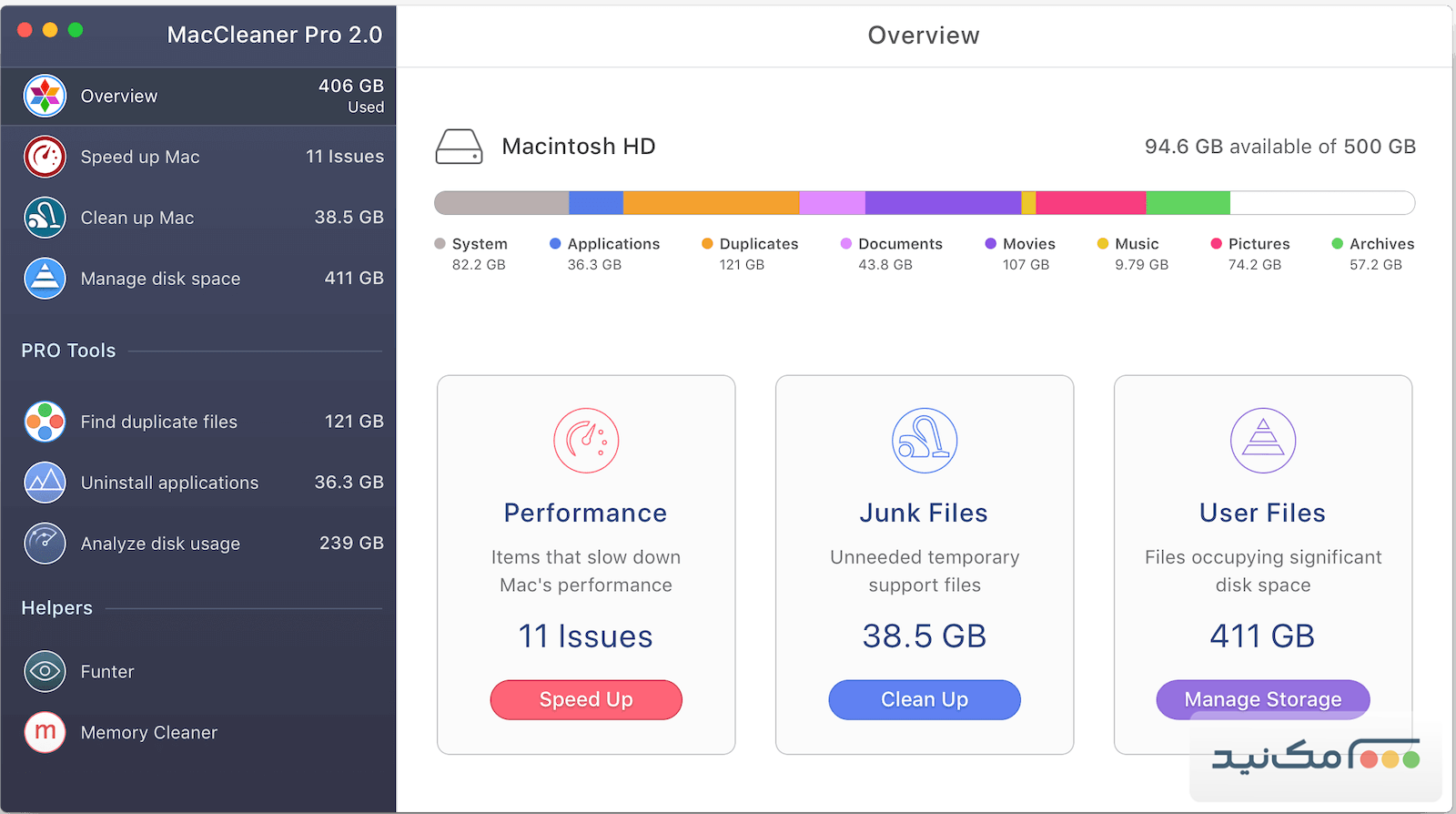Launch the Memory Cleaner helper
The height and width of the screenshot is (814, 1456).
[198, 733]
